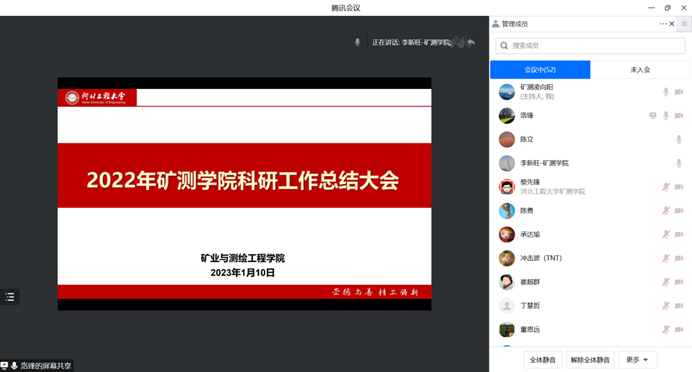Unmute the 冲击波 (TNT) microphone

click(x=666, y=258)
